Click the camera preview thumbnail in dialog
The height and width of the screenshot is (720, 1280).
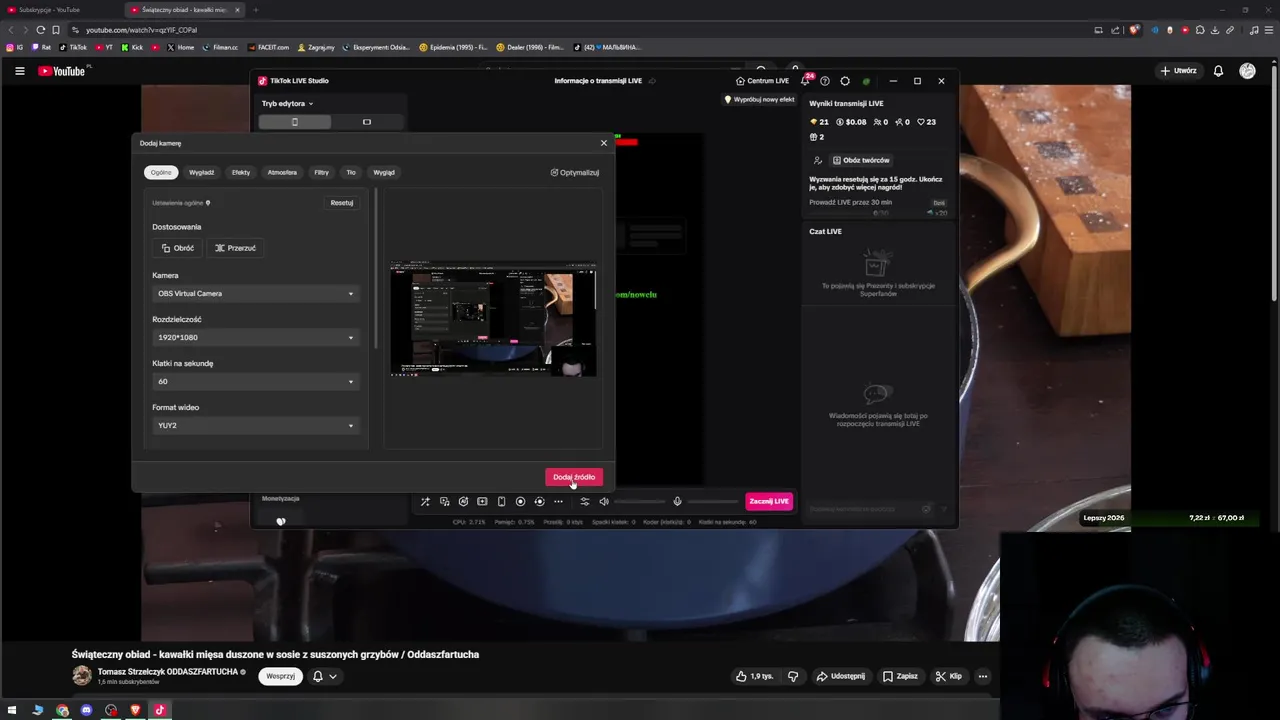coord(493,319)
